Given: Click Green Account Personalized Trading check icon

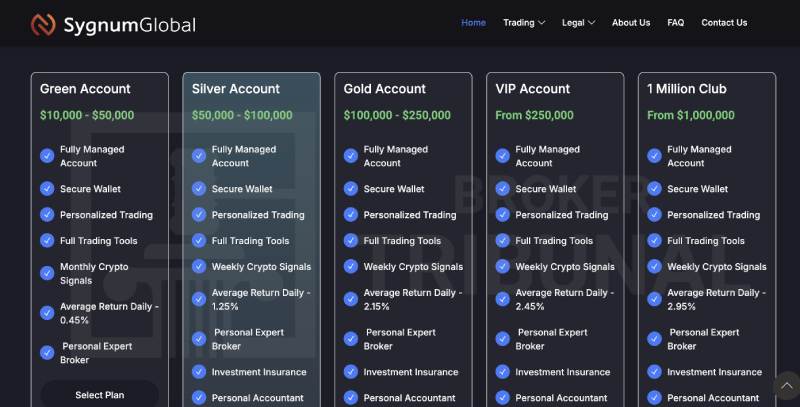Looking at the screenshot, I should pyautogui.click(x=47, y=215).
